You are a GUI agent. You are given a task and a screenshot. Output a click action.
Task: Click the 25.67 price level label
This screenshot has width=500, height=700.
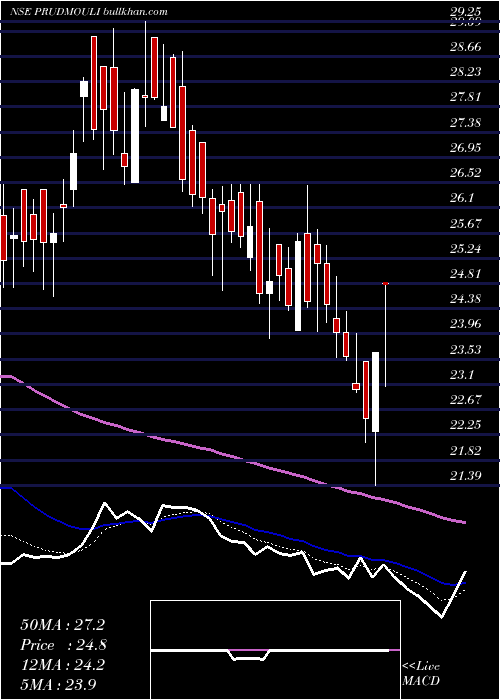[465, 223]
